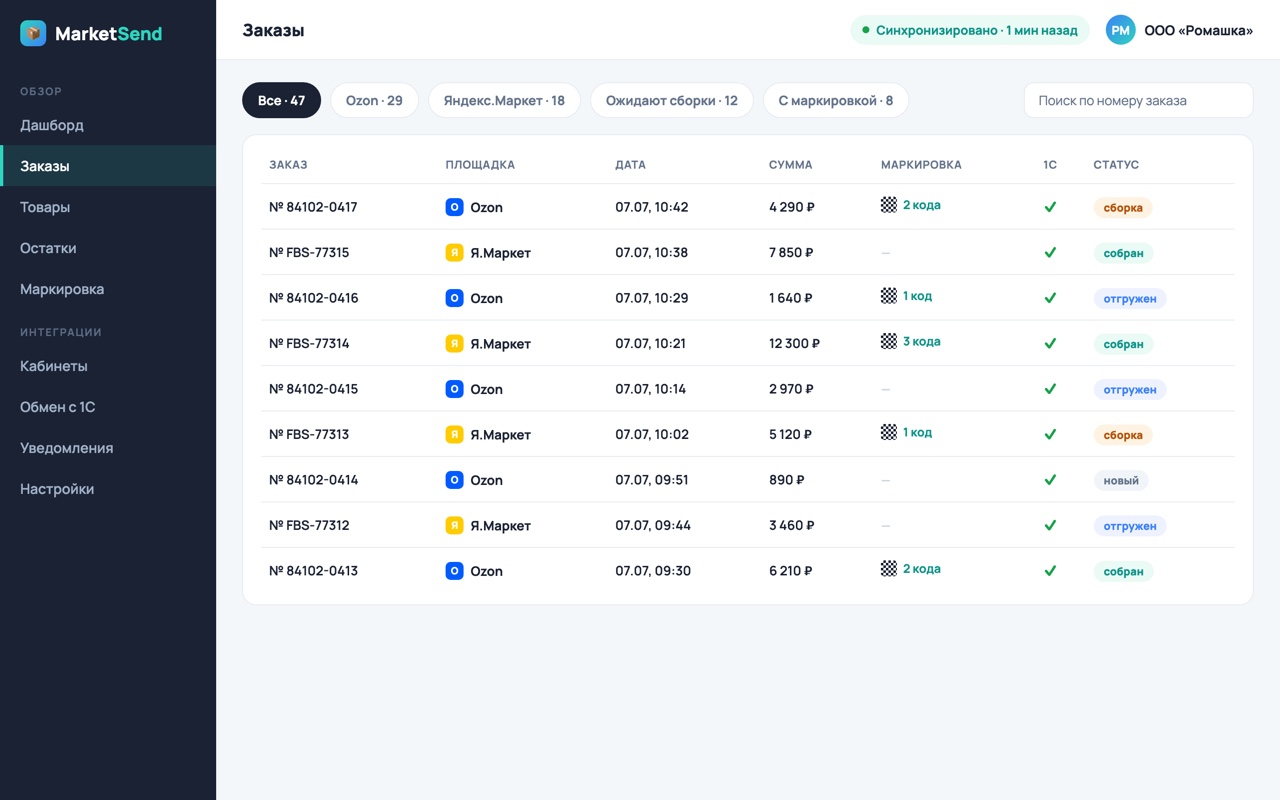Open order № FBS-77314
The image size is (1280, 800).
(309, 344)
